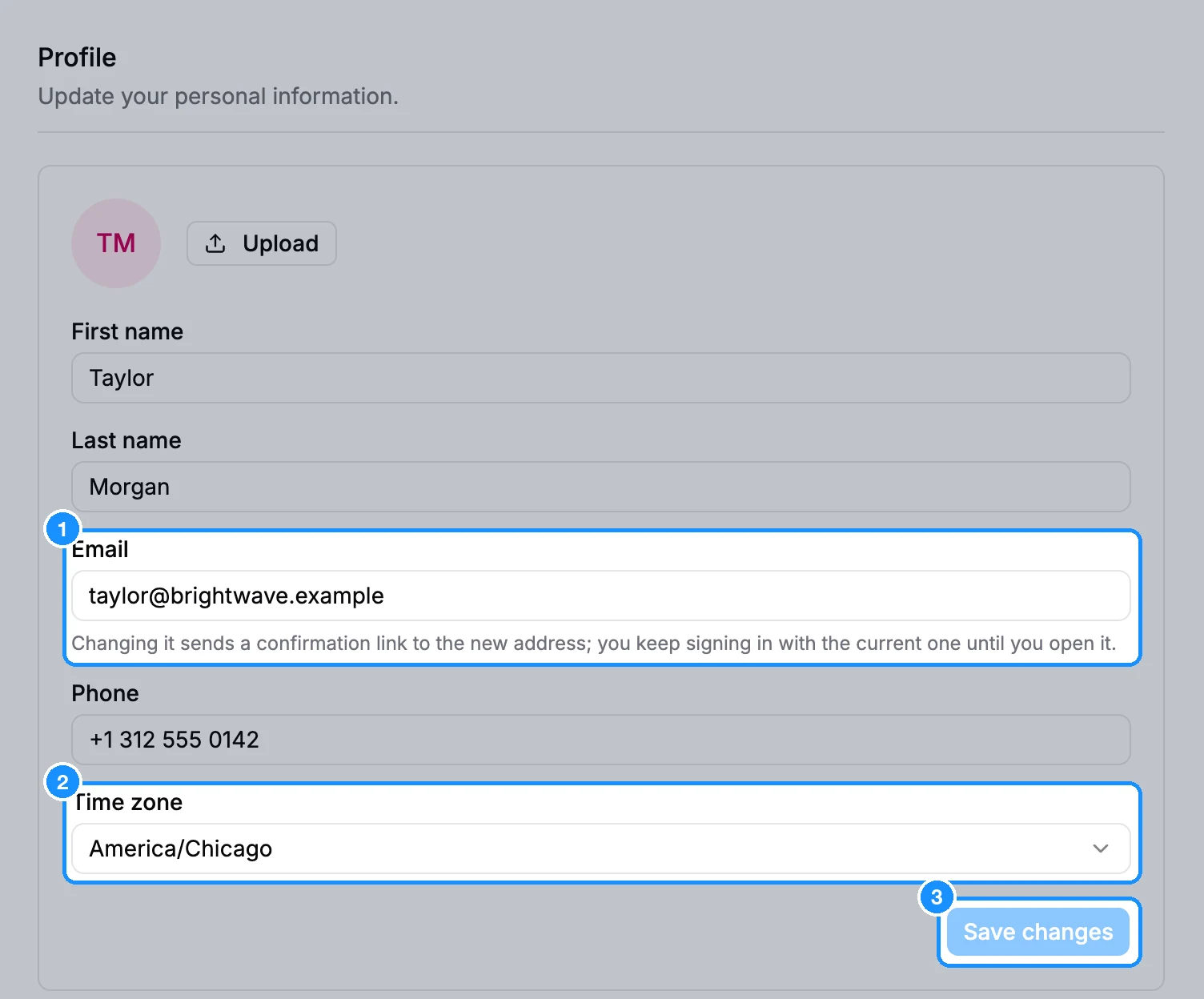
Task: Click the Save changes button
Action: (1038, 932)
